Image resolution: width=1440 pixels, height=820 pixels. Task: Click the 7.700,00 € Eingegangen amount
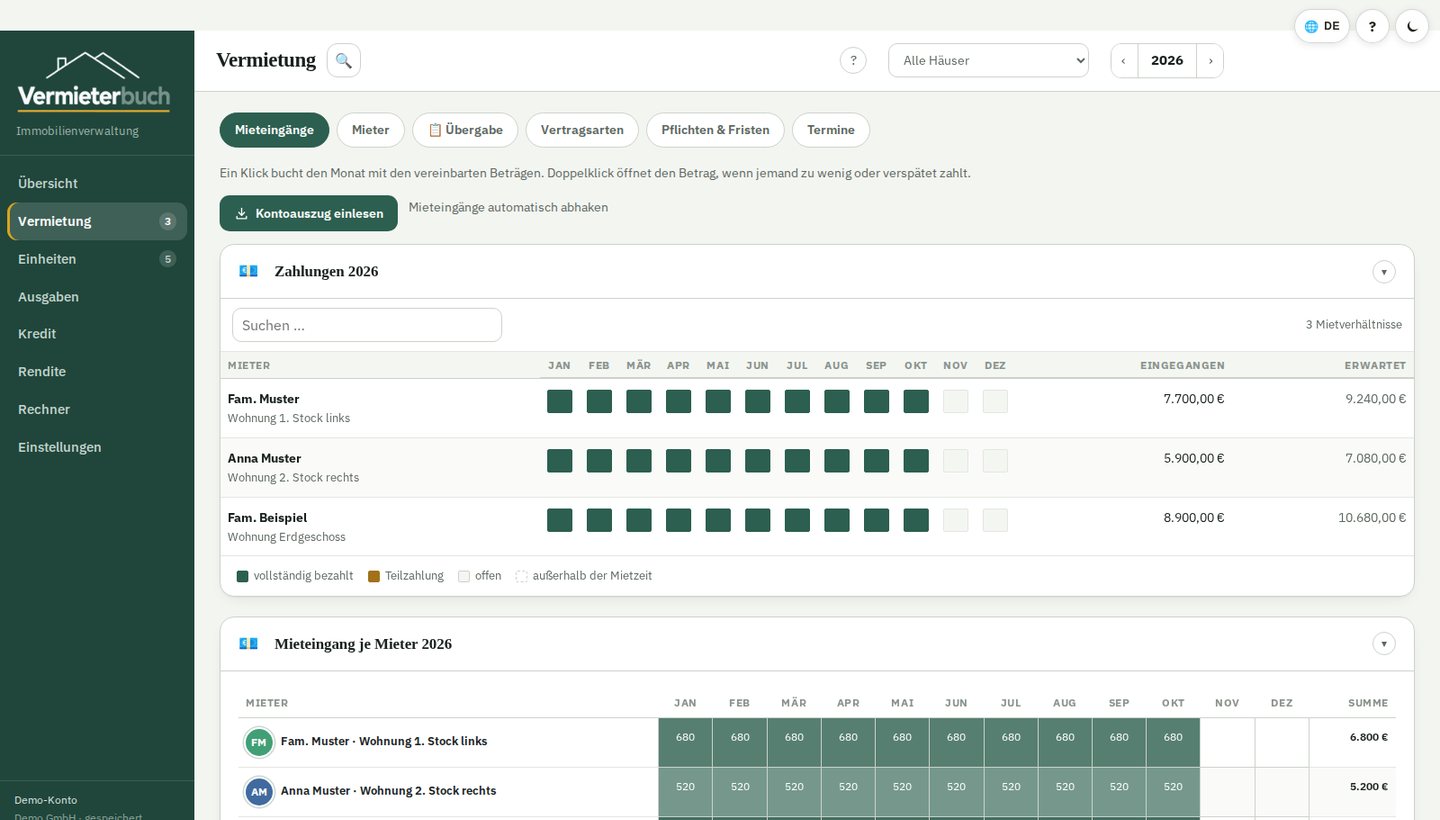point(1194,399)
